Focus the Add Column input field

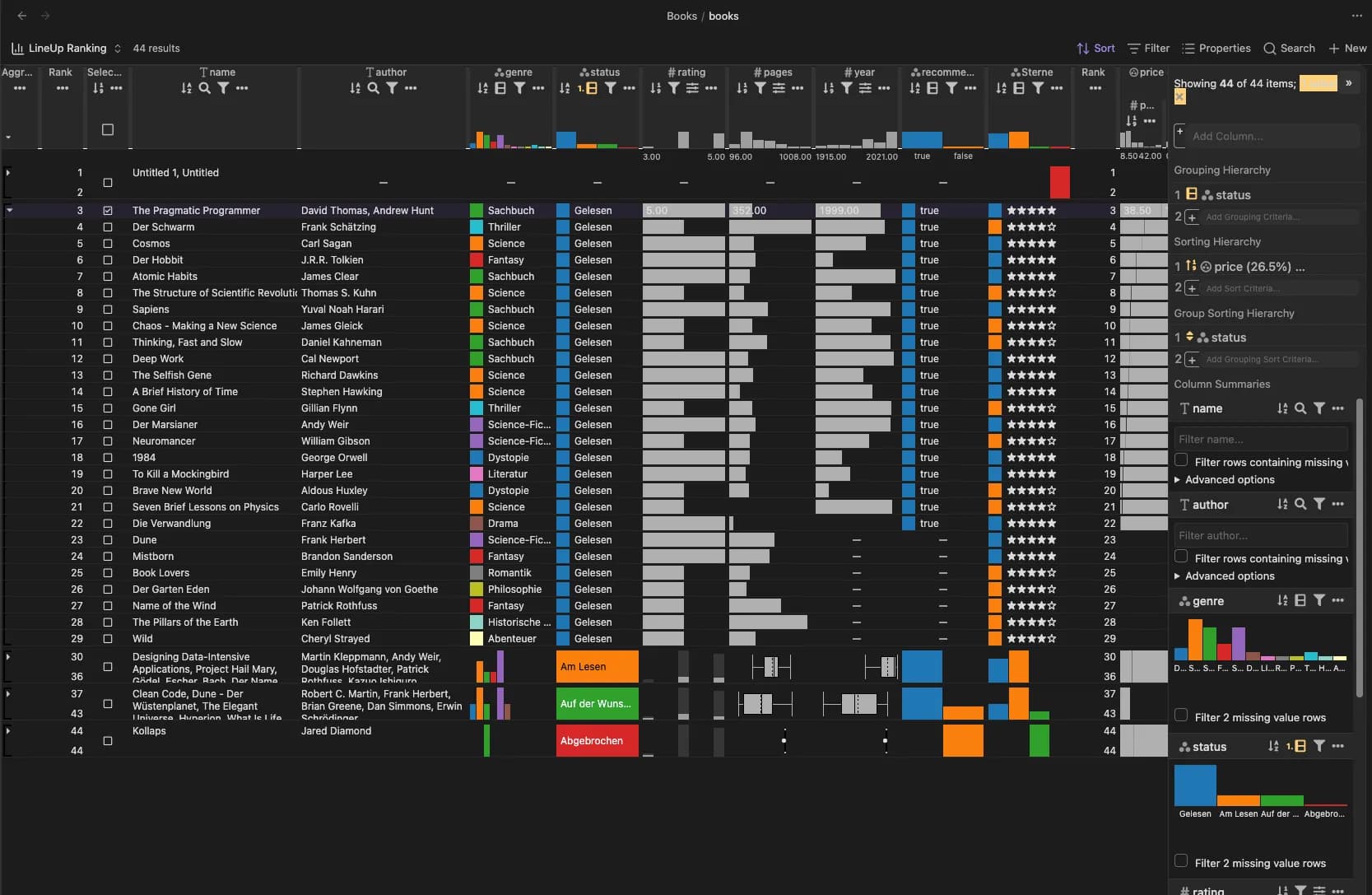click(1273, 136)
